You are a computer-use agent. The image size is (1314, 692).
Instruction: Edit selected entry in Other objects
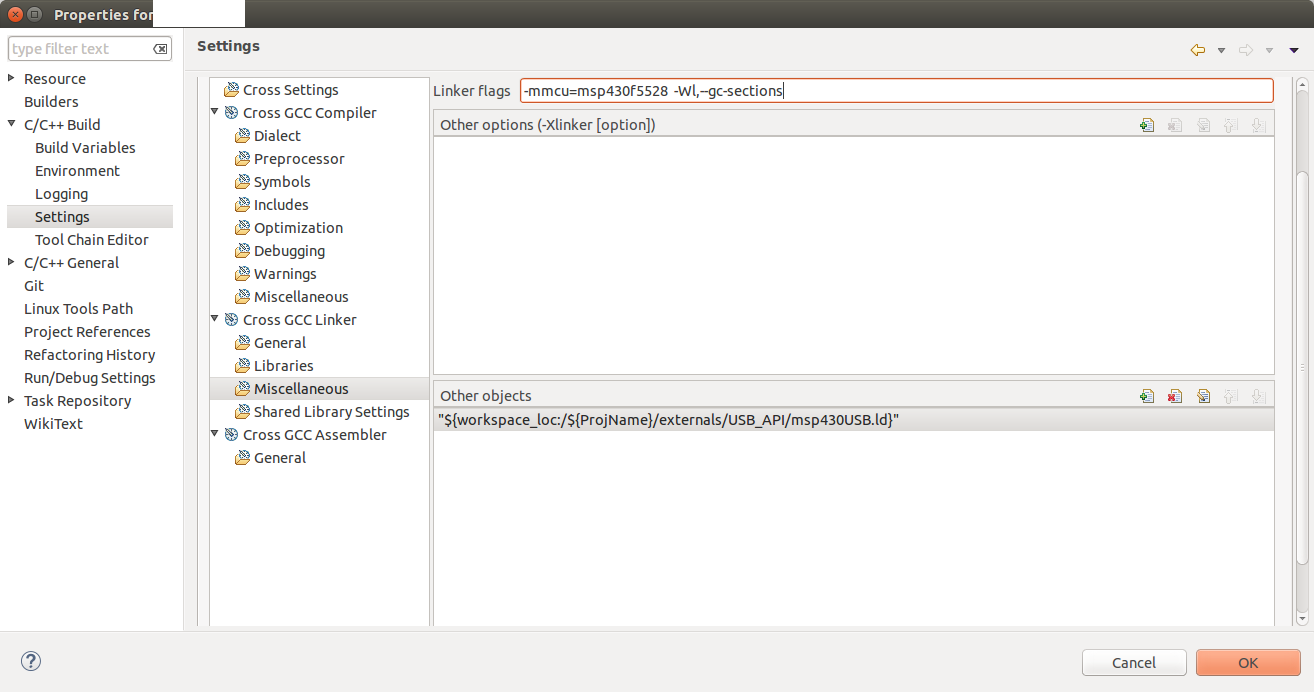pos(1203,396)
